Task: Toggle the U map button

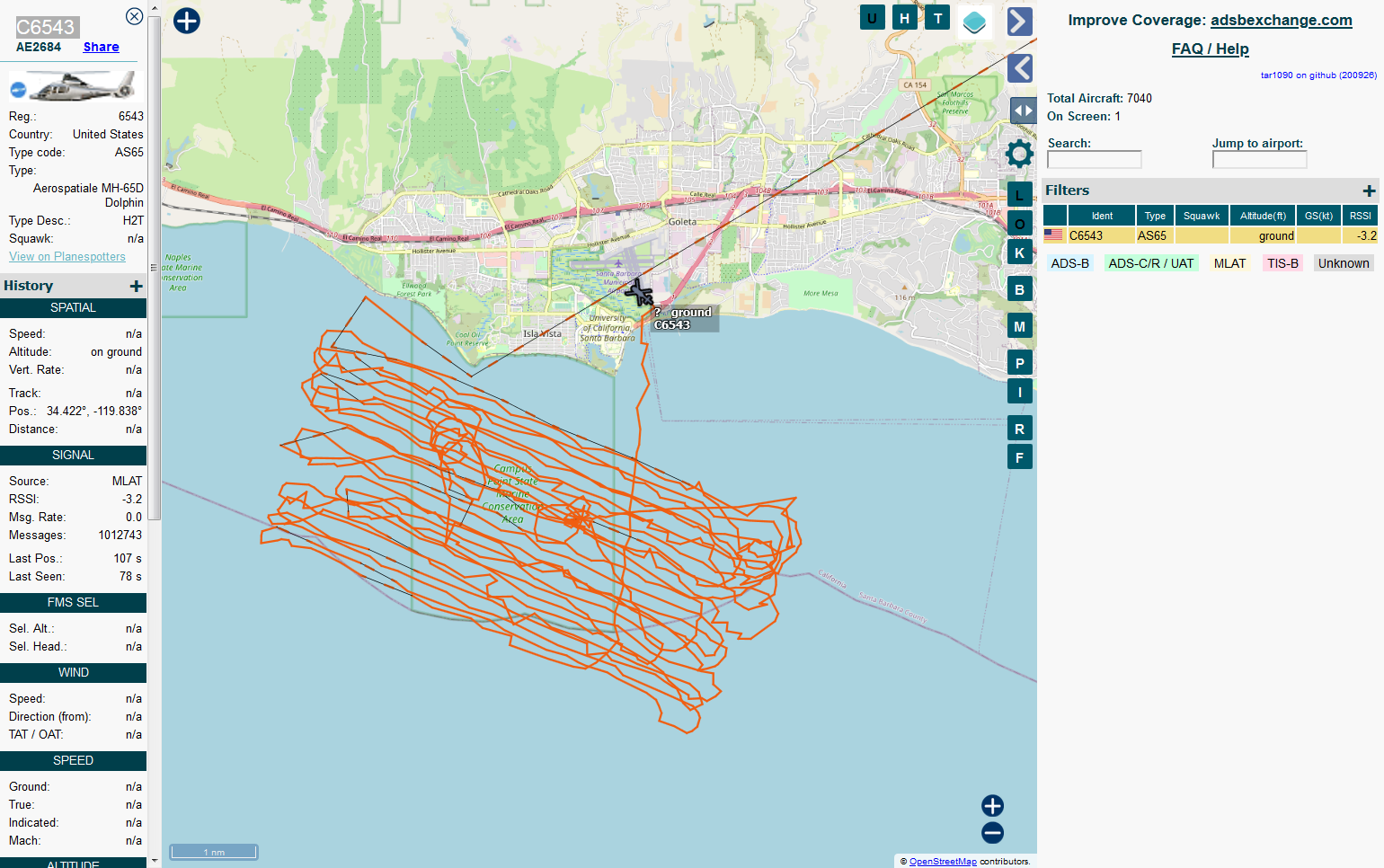Action: coord(872,18)
